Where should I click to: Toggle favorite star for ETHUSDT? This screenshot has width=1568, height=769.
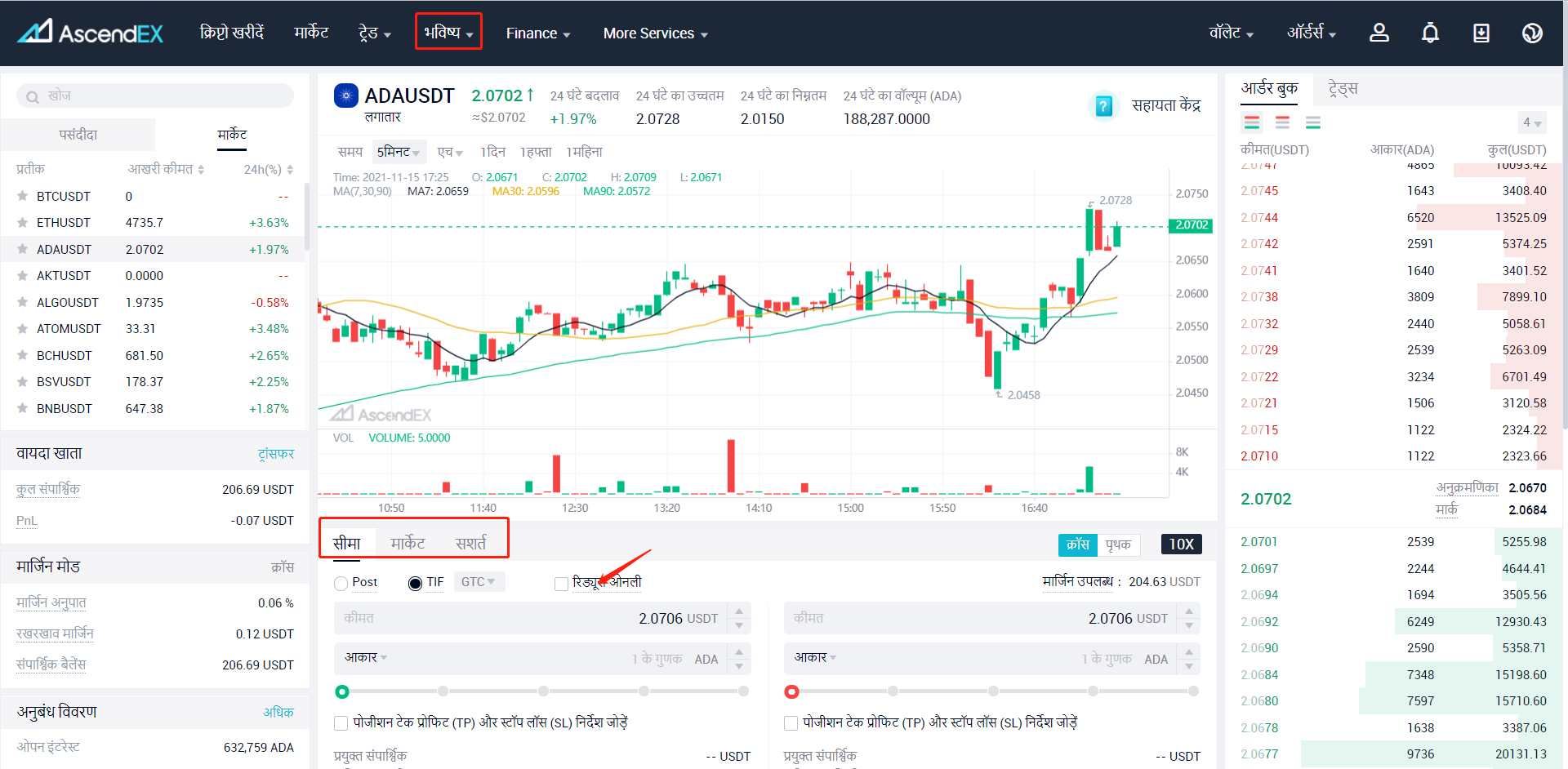click(x=22, y=222)
